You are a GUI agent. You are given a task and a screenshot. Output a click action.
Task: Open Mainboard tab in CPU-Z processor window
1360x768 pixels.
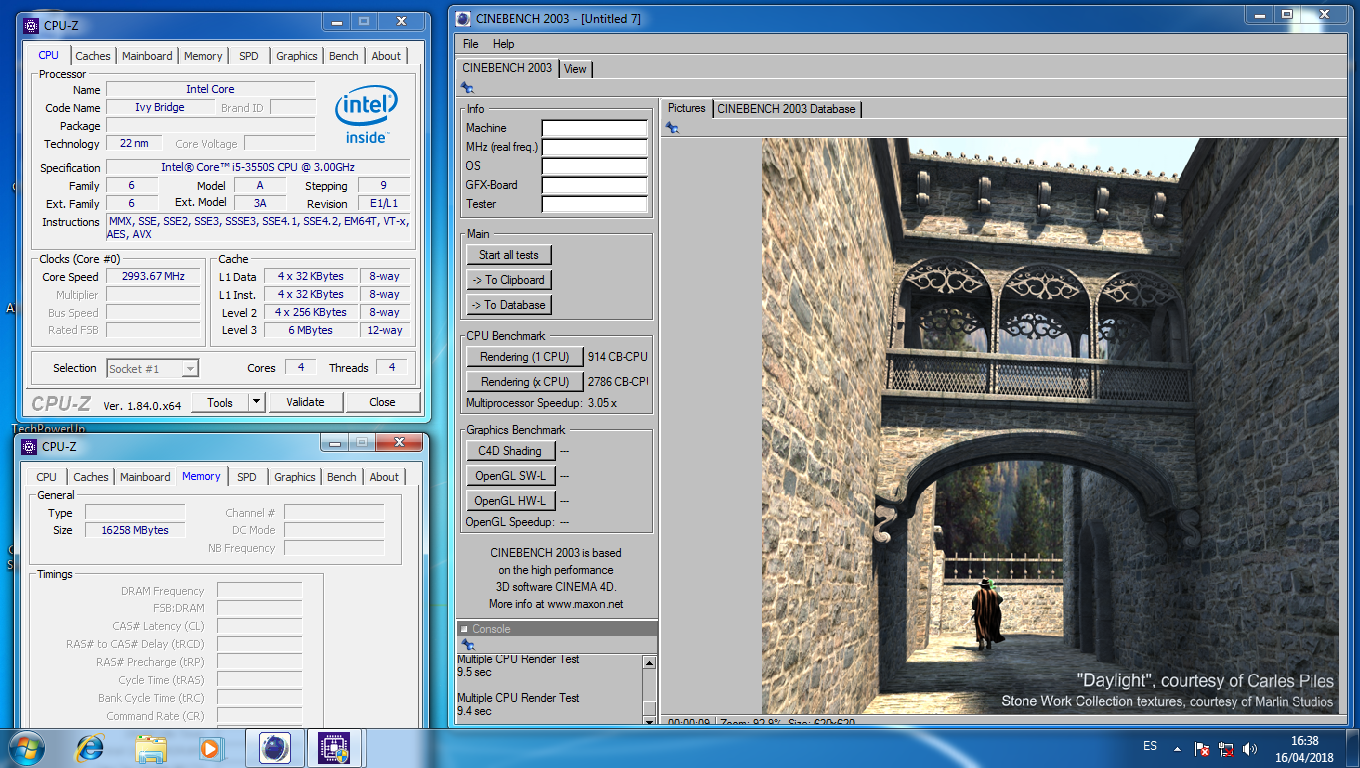147,56
